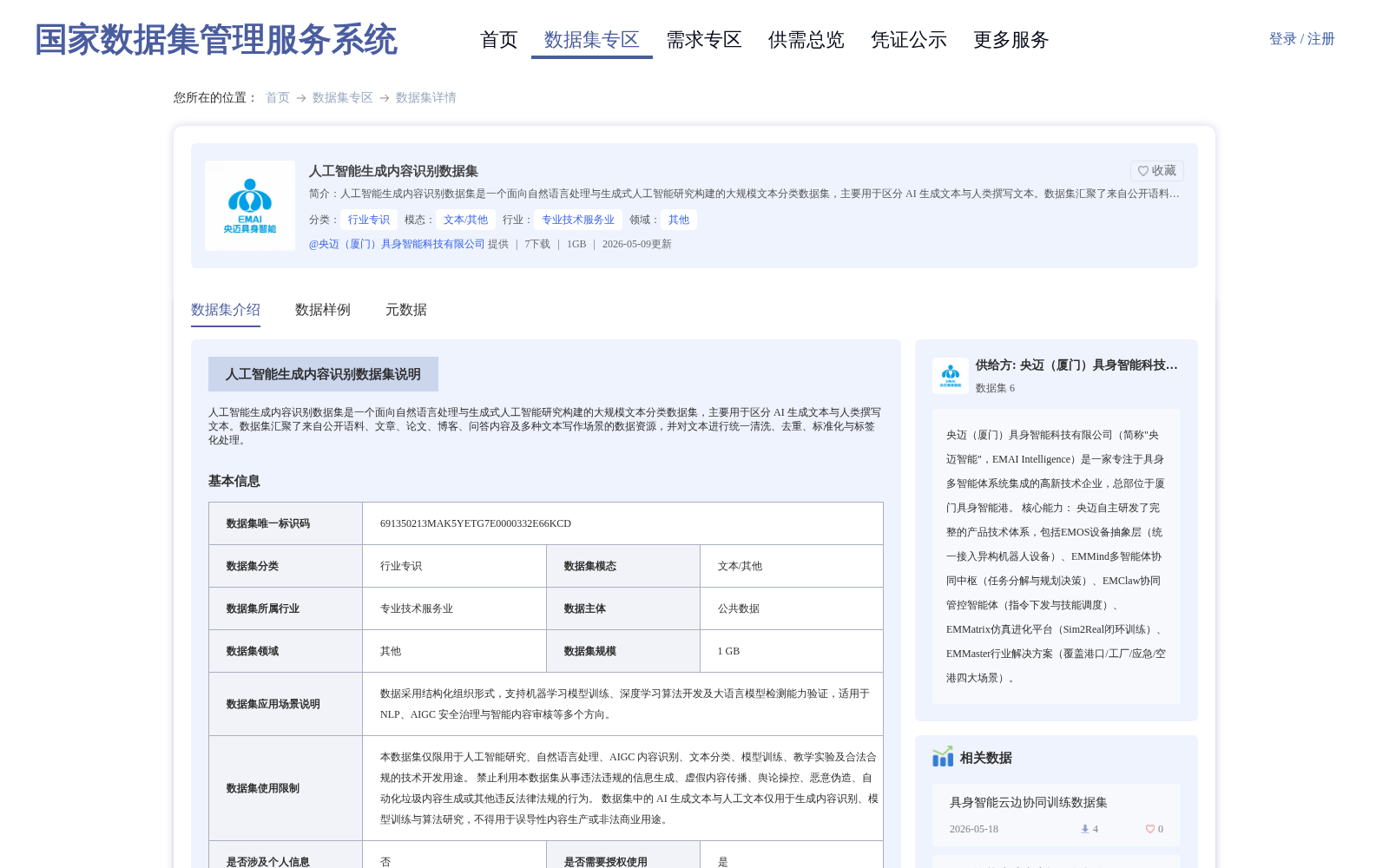
Task: Click the 数据集 6 count text
Action: pos(995,388)
